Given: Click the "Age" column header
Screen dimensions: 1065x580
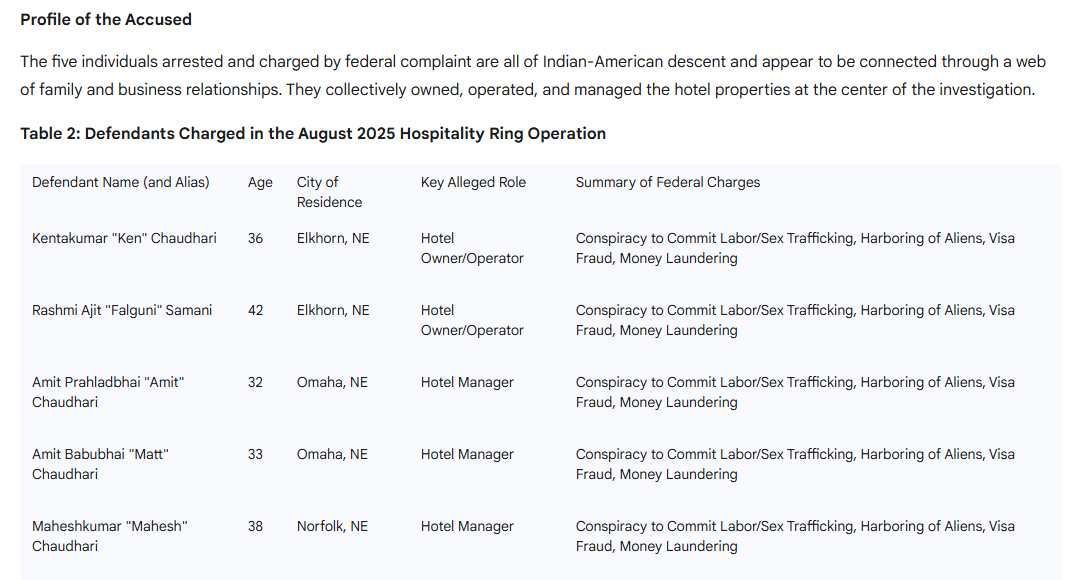Looking at the screenshot, I should click(x=260, y=182).
